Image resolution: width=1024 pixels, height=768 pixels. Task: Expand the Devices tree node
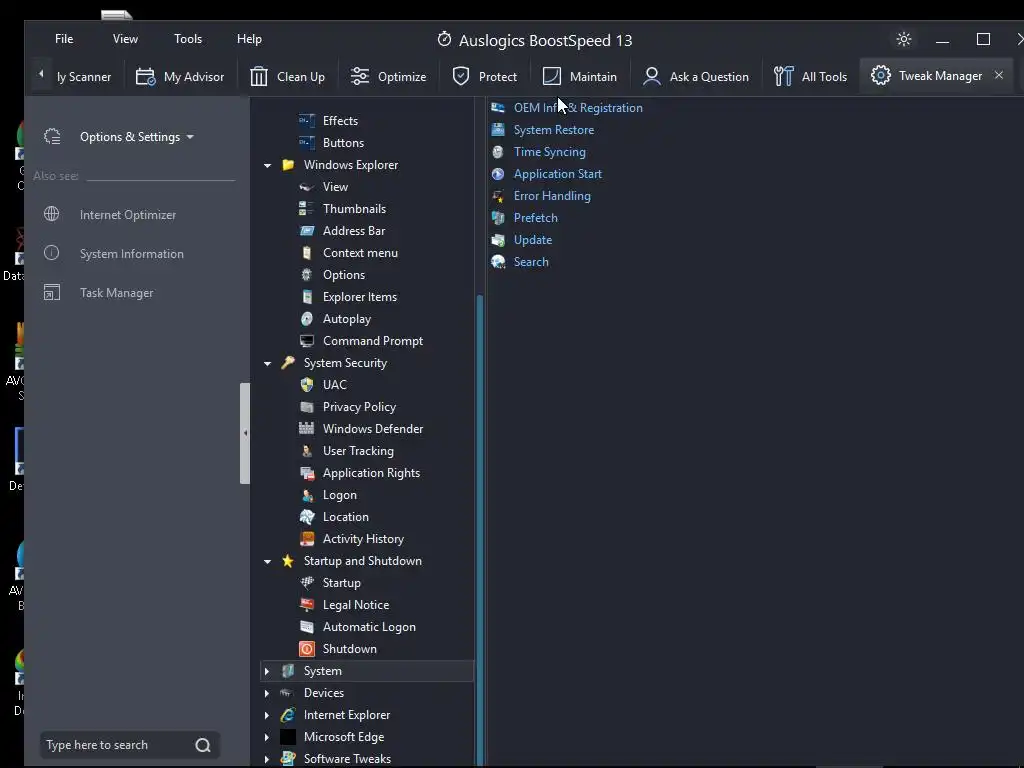266,693
